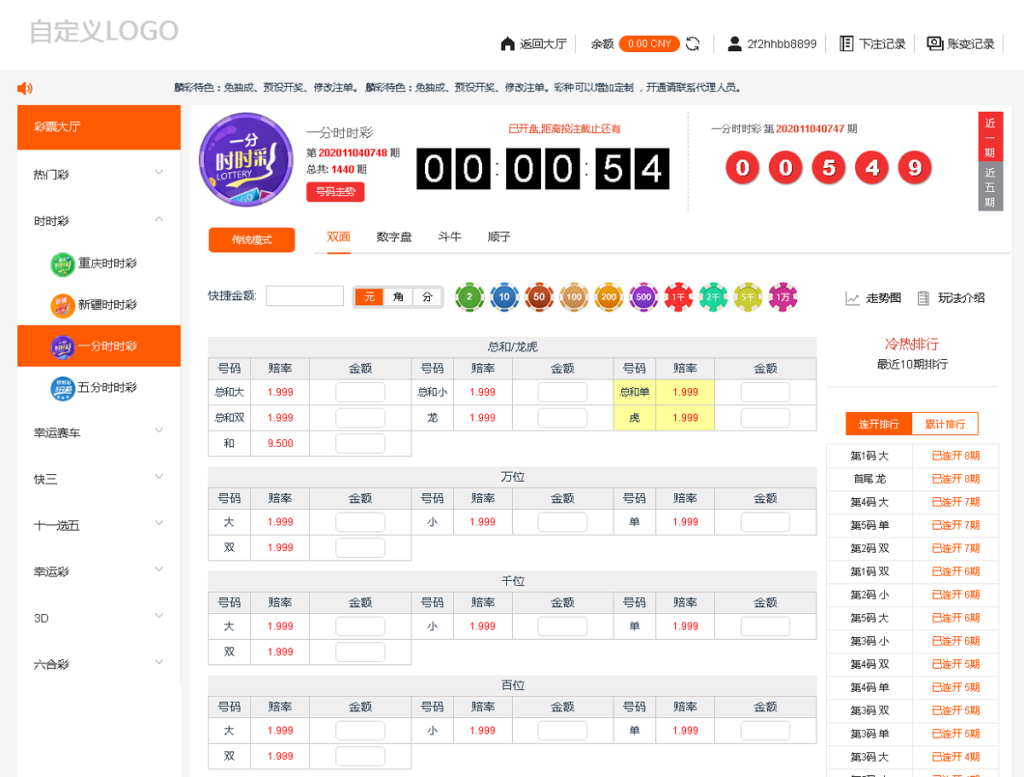1024x777 pixels.
Task: Click the 返回大厅 home icon
Action: [507, 44]
